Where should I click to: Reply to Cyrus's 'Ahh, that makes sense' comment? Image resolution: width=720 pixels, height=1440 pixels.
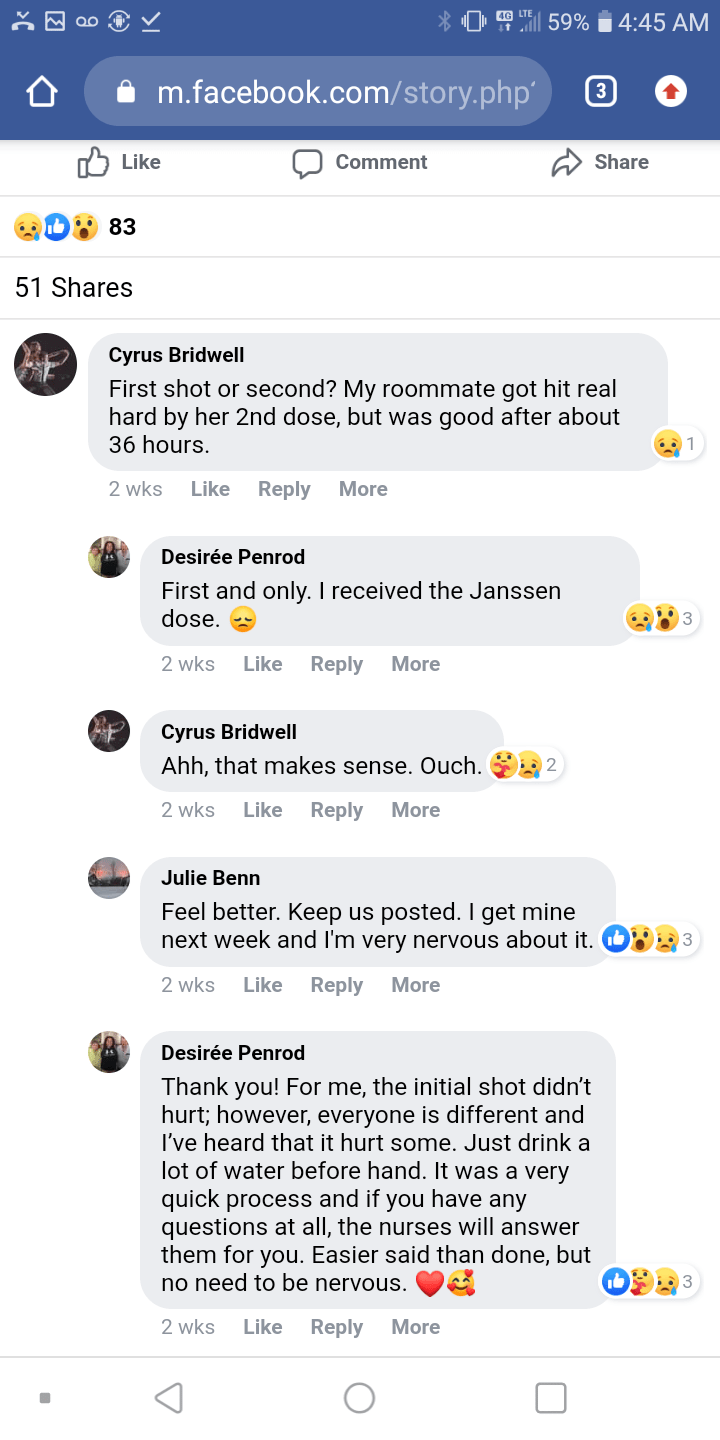tap(336, 810)
